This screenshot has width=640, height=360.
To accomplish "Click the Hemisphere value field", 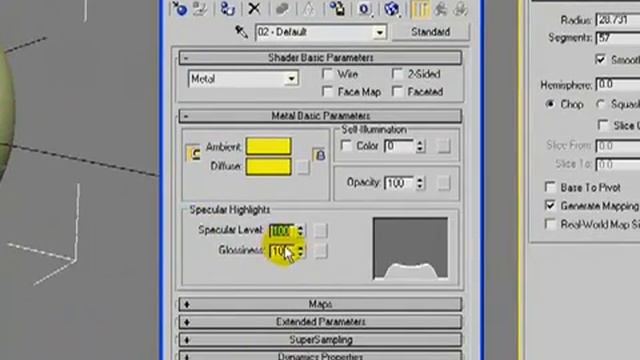I will (618, 84).
